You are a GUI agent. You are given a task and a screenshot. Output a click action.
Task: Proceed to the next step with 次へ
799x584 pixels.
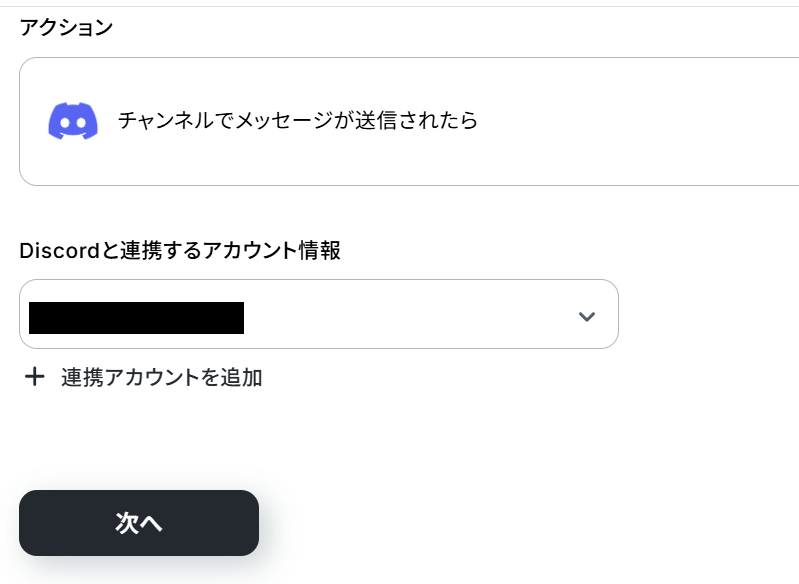pos(139,523)
